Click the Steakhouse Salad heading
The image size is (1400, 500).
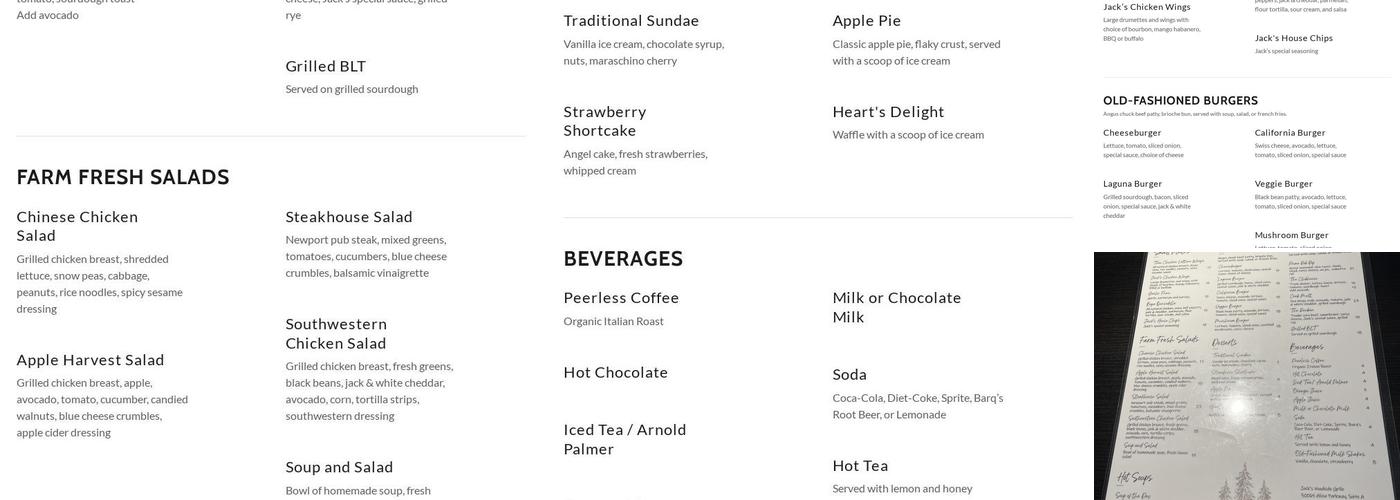pos(349,217)
